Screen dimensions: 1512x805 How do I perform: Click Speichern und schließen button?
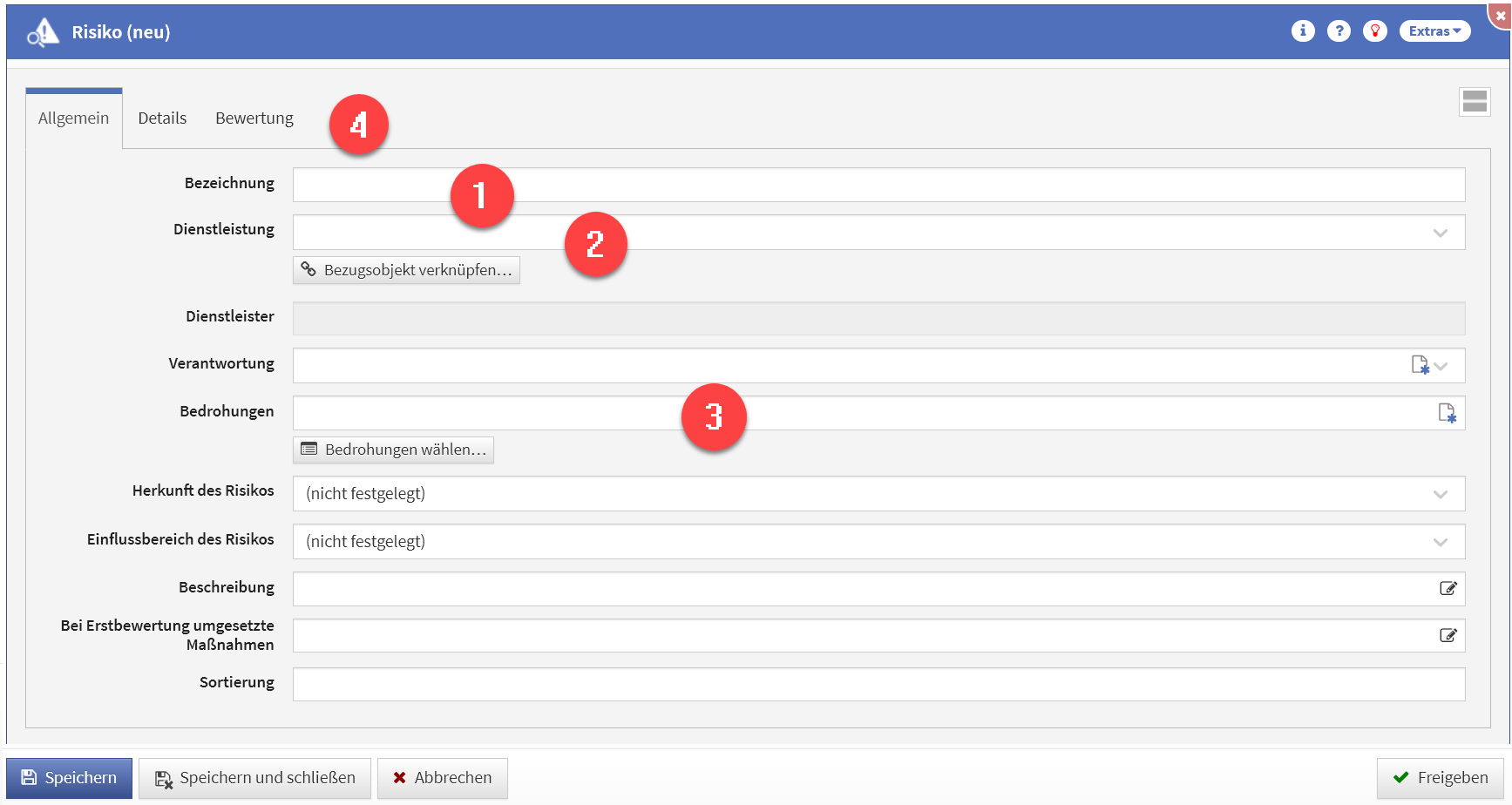(x=254, y=778)
